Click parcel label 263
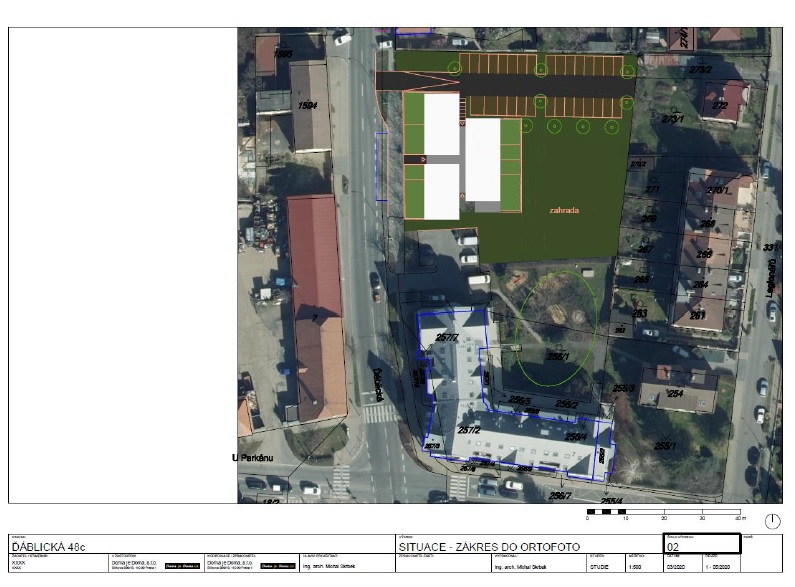Screen dimensions: 795x587 [640, 314]
